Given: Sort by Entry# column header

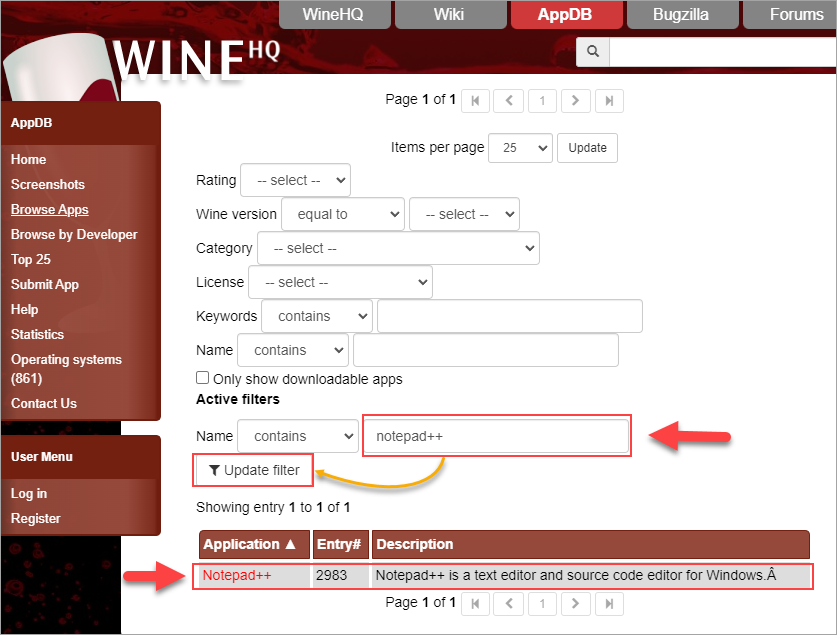Looking at the screenshot, I should click(x=341, y=544).
